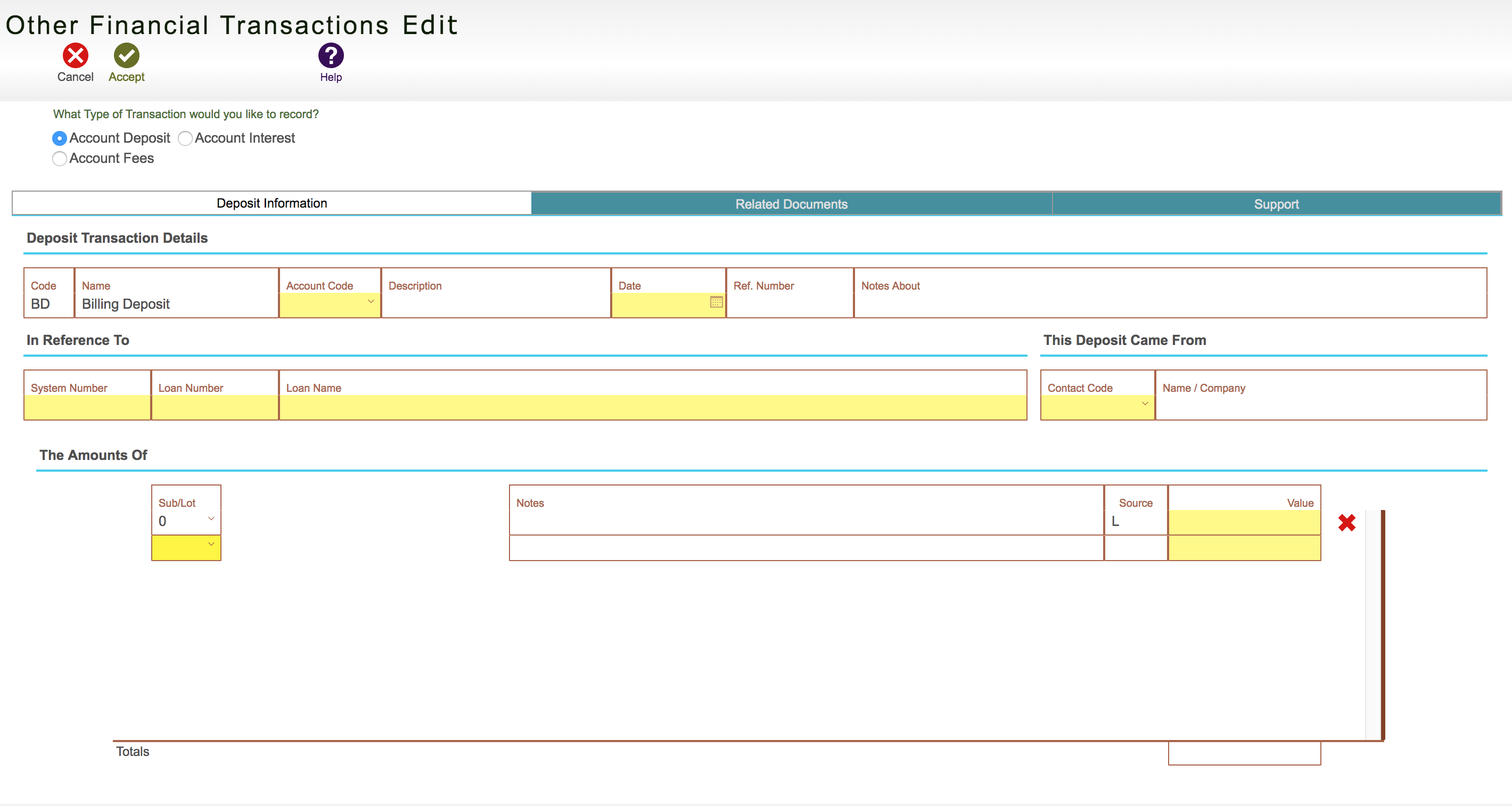Click the green Accept checkmark icon
1512x806 pixels.
click(x=126, y=56)
